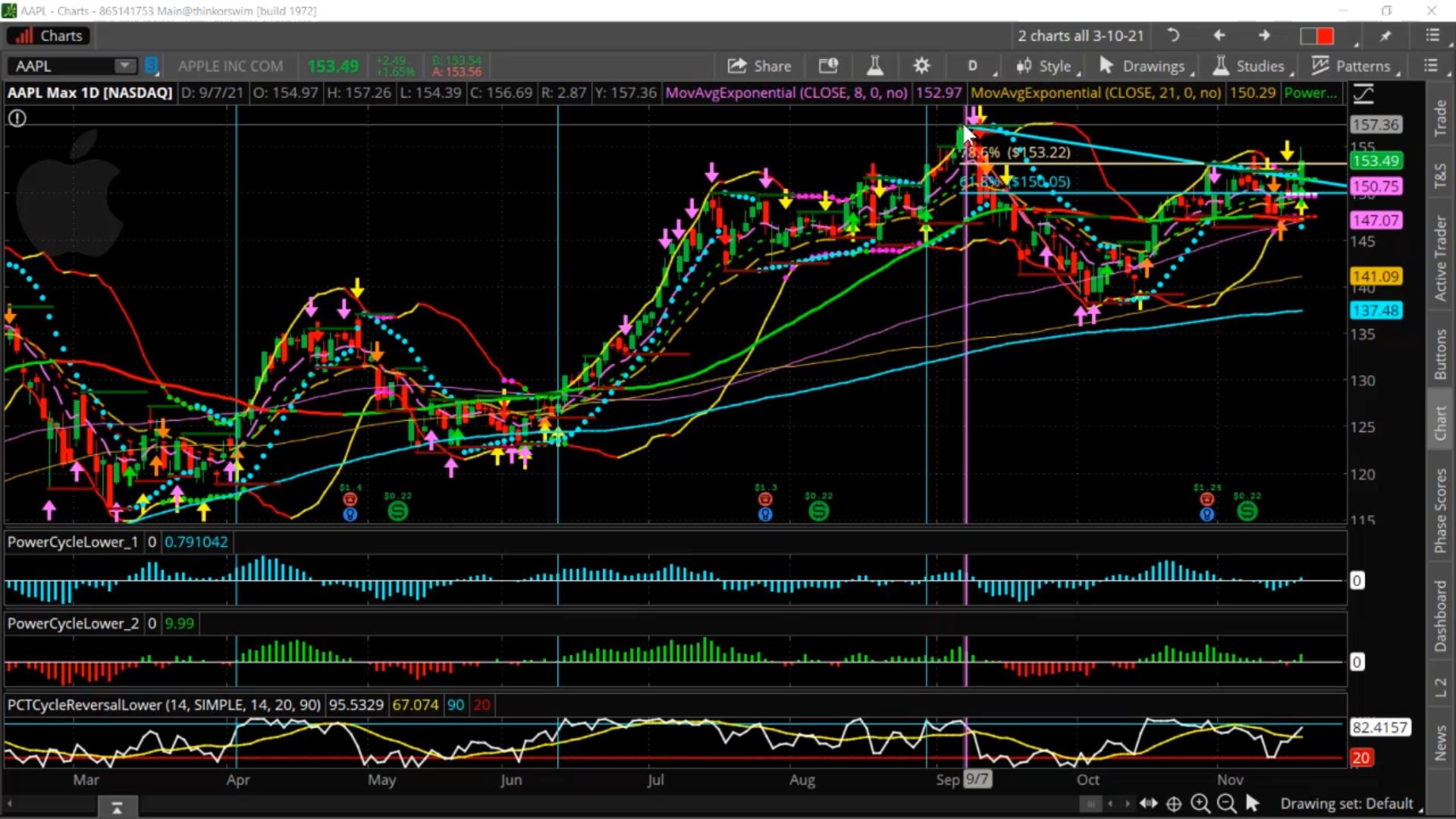Click the PowerCycleLower_1 study label
The width and height of the screenshot is (1456, 819).
tap(73, 541)
